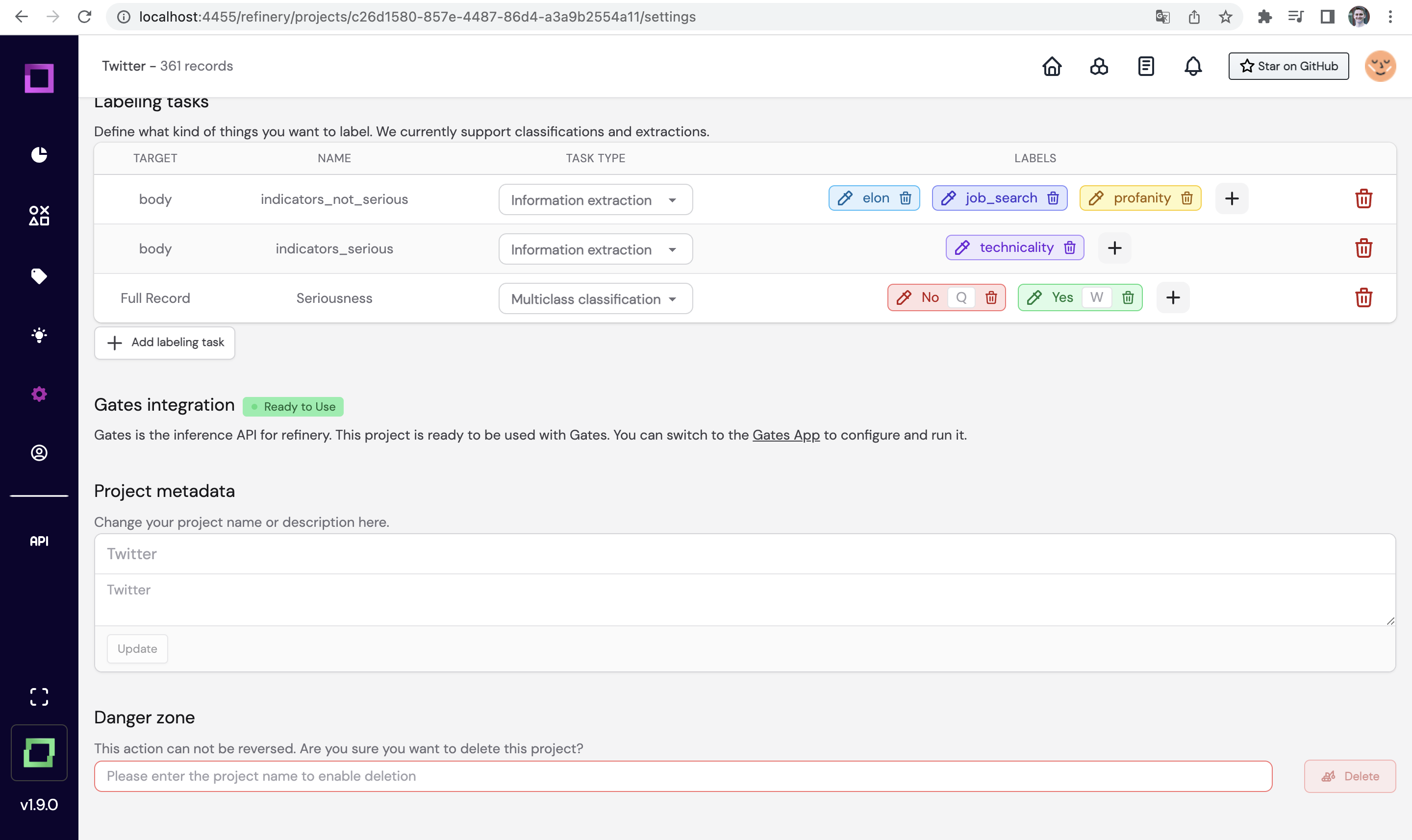
Task: Click the Add labeling task button
Action: (165, 343)
